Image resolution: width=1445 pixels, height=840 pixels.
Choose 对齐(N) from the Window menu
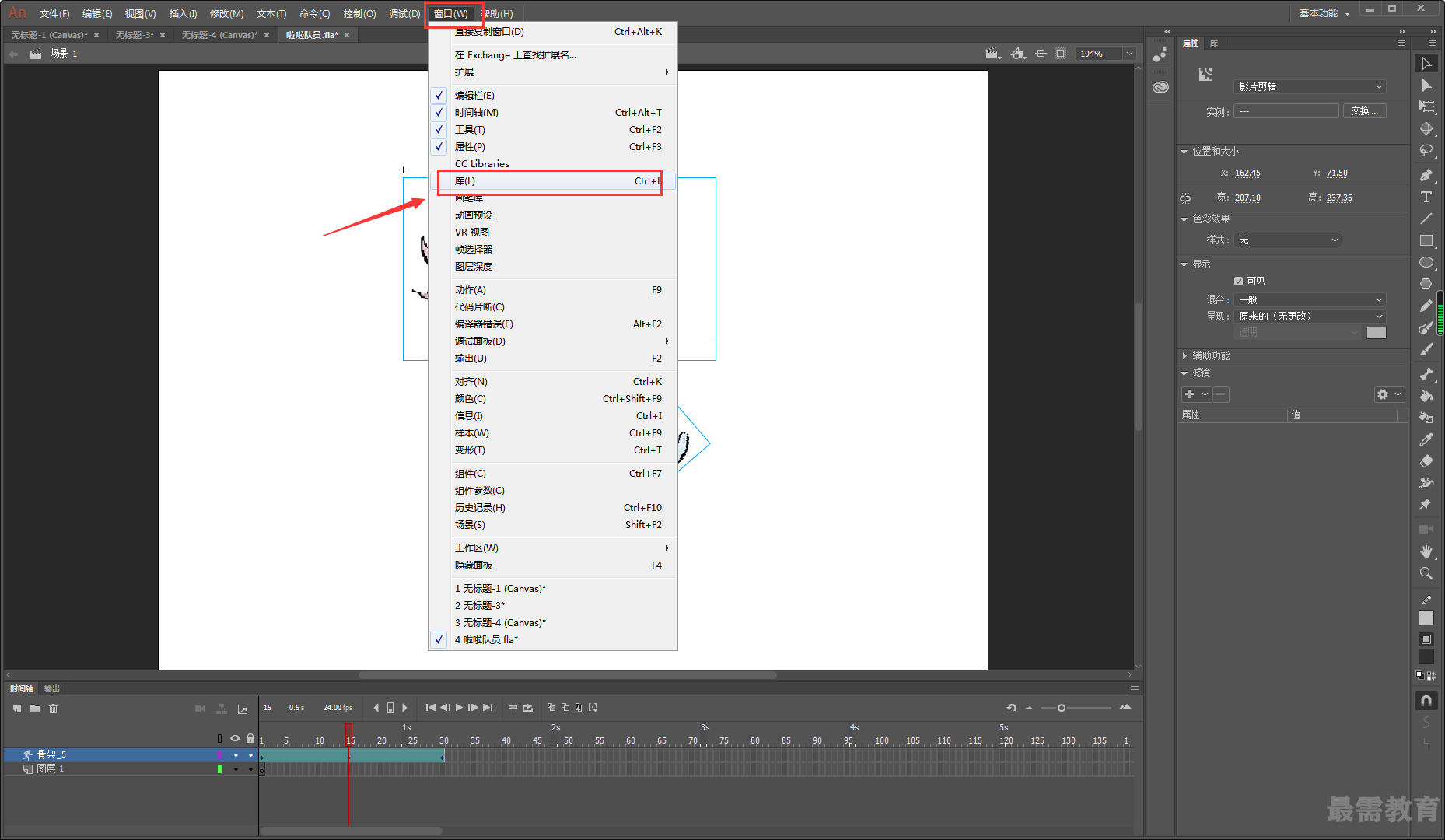click(x=552, y=382)
